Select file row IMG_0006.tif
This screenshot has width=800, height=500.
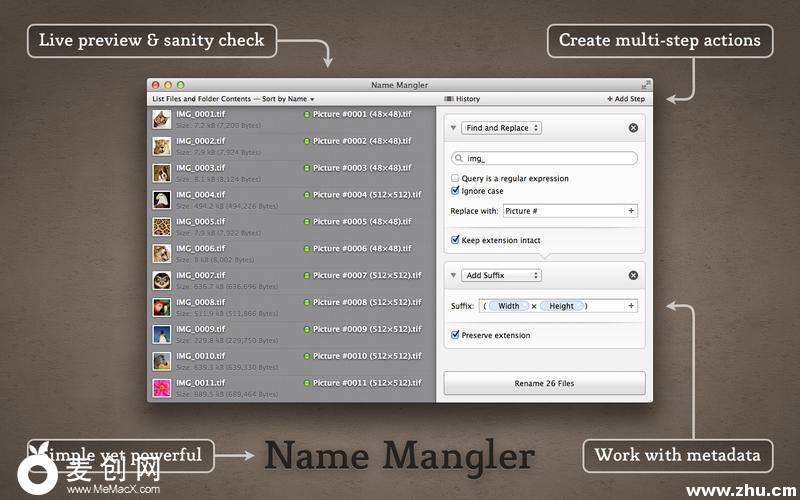click(x=291, y=254)
